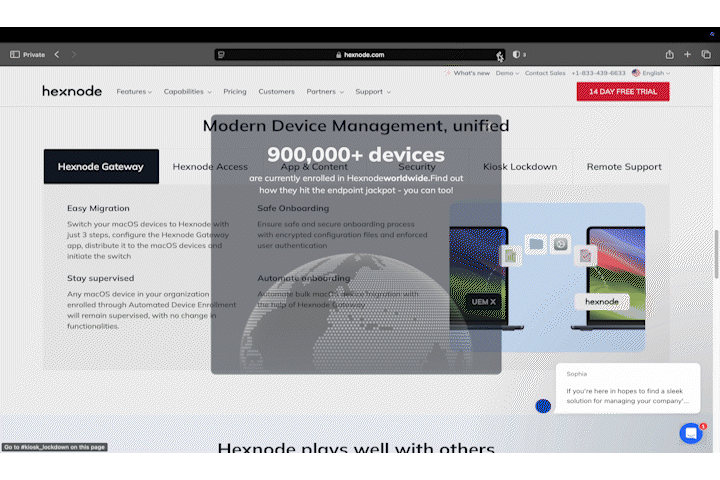Go back with the back arrow
The height and width of the screenshot is (480, 720).
pyautogui.click(x=57, y=54)
